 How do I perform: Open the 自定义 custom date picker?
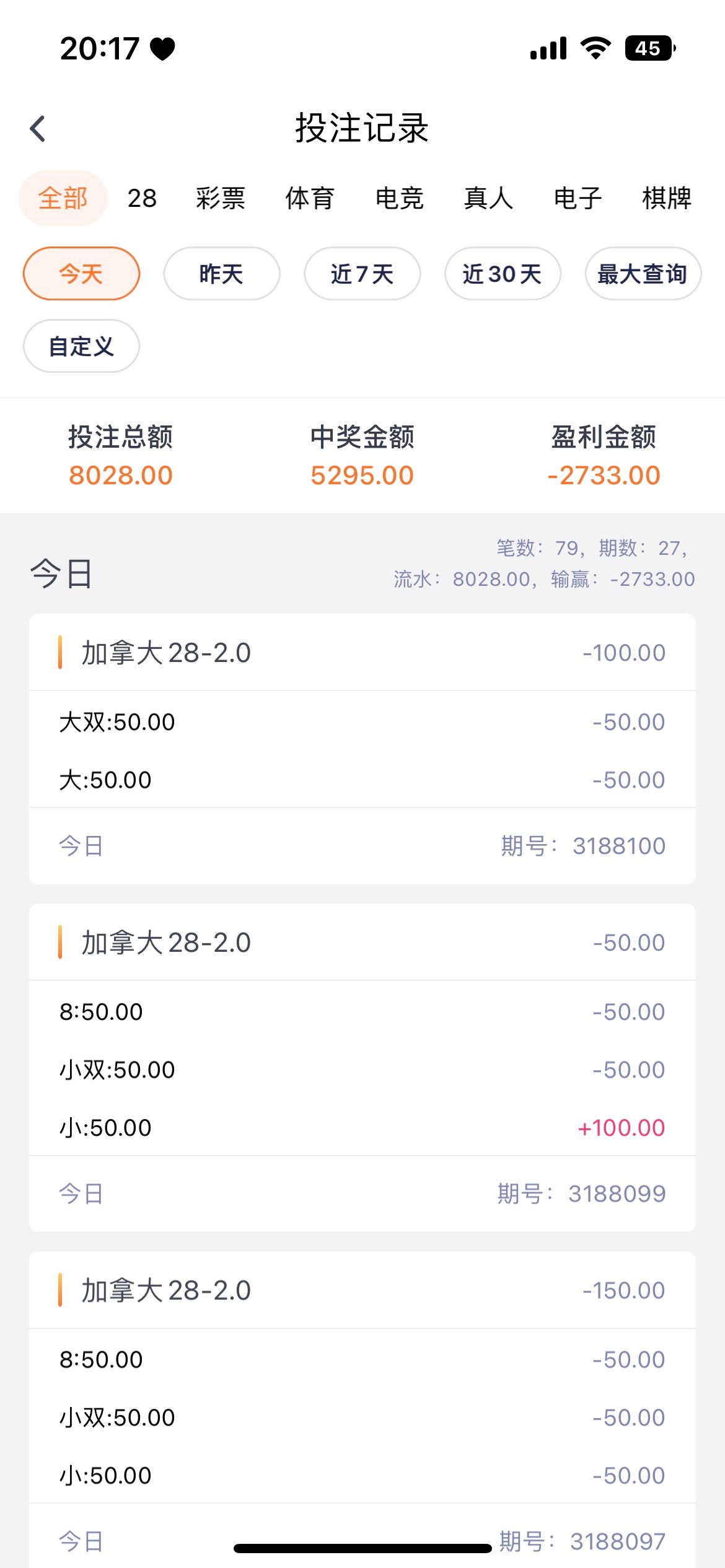pyautogui.click(x=81, y=346)
